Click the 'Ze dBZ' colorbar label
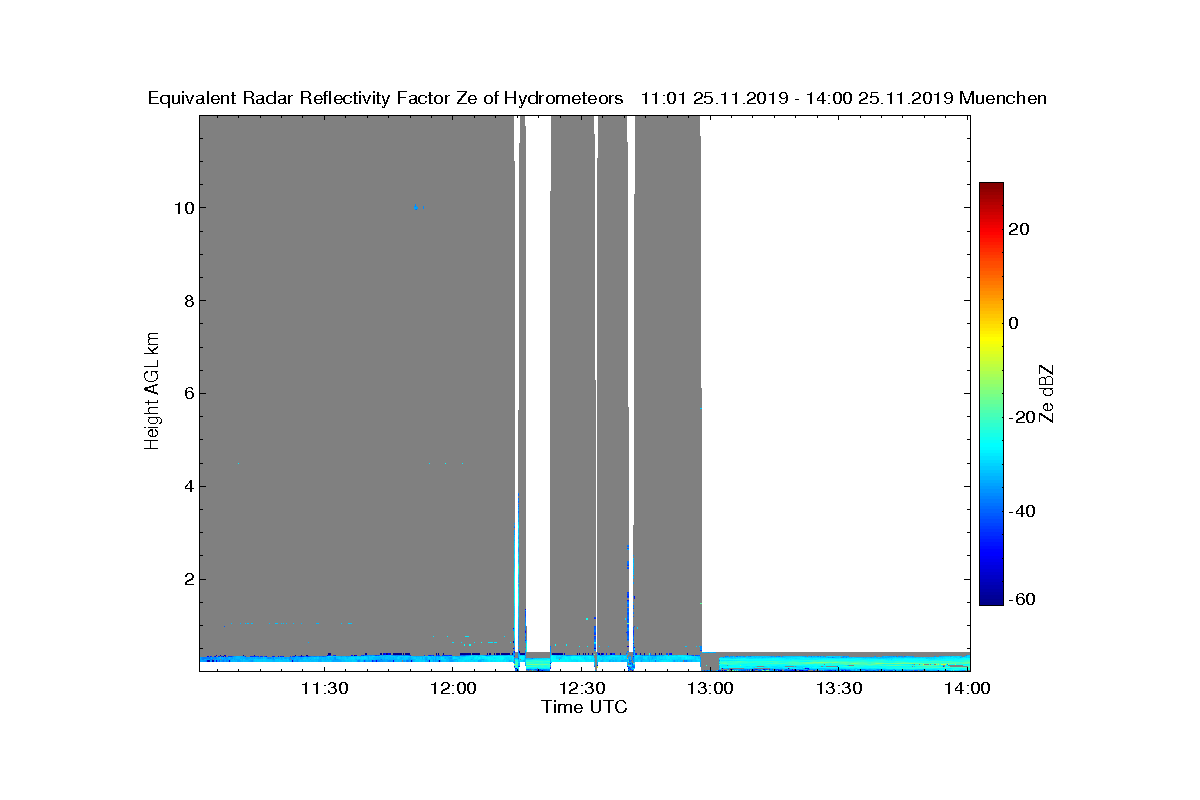 coord(1048,394)
